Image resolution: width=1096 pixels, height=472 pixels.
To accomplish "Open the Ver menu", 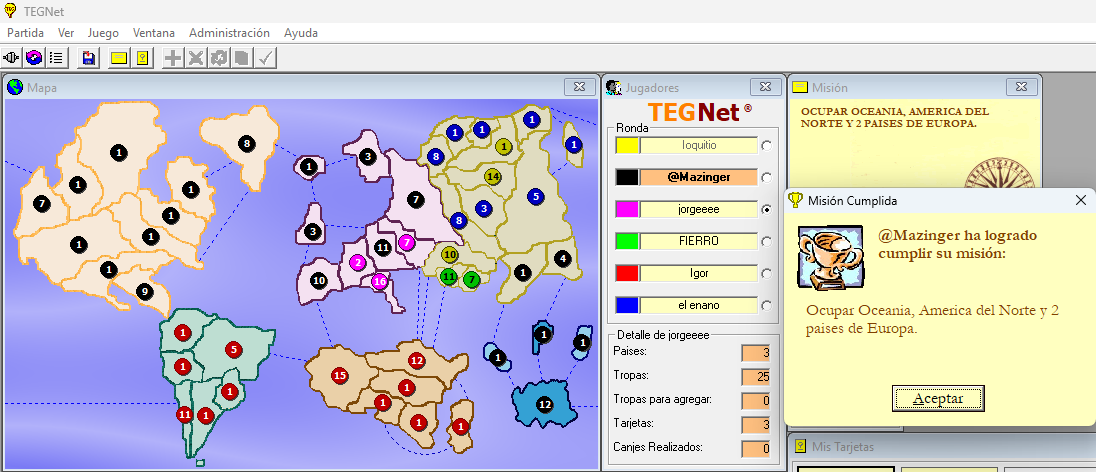I will point(66,33).
